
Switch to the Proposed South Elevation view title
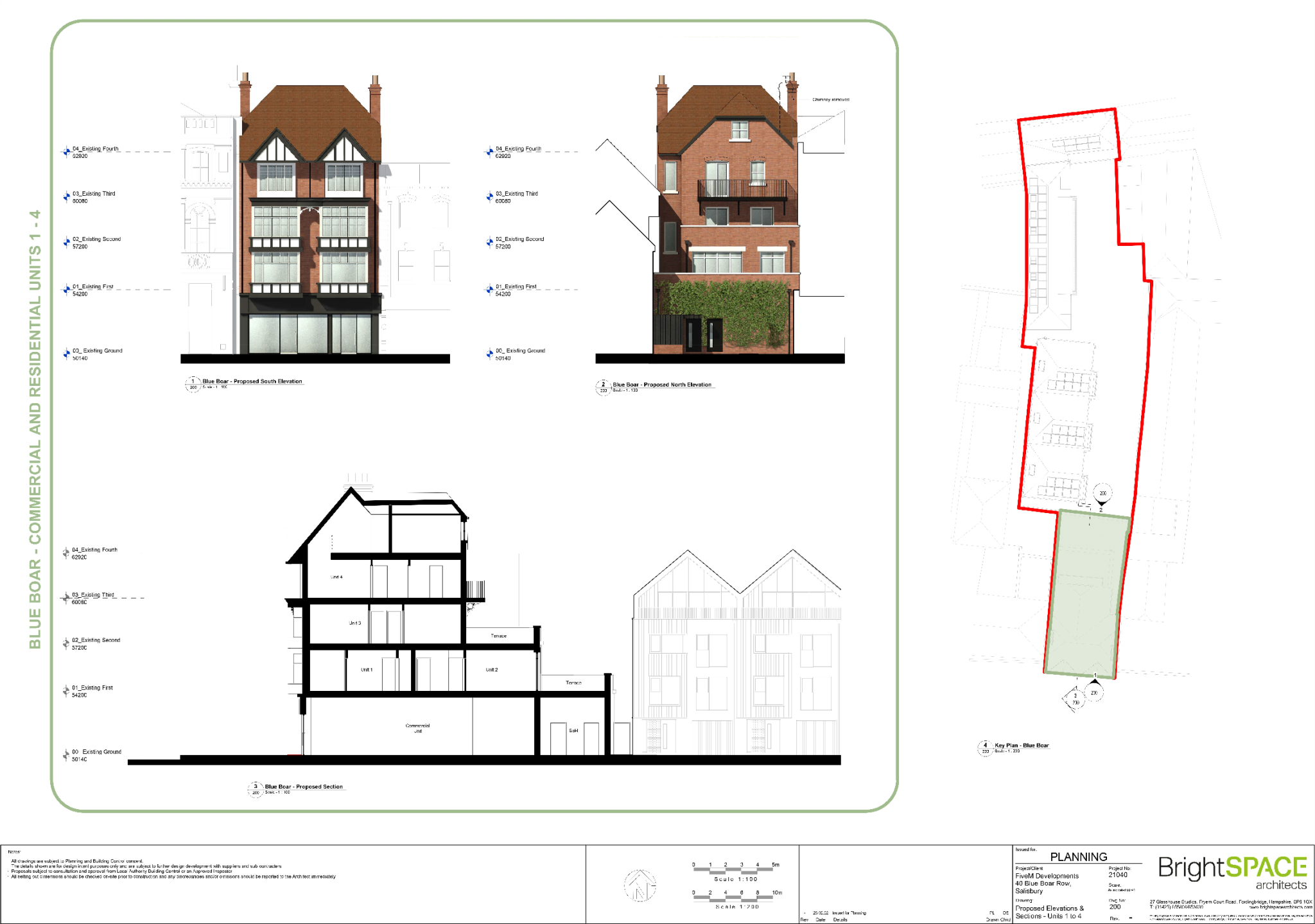tap(252, 381)
